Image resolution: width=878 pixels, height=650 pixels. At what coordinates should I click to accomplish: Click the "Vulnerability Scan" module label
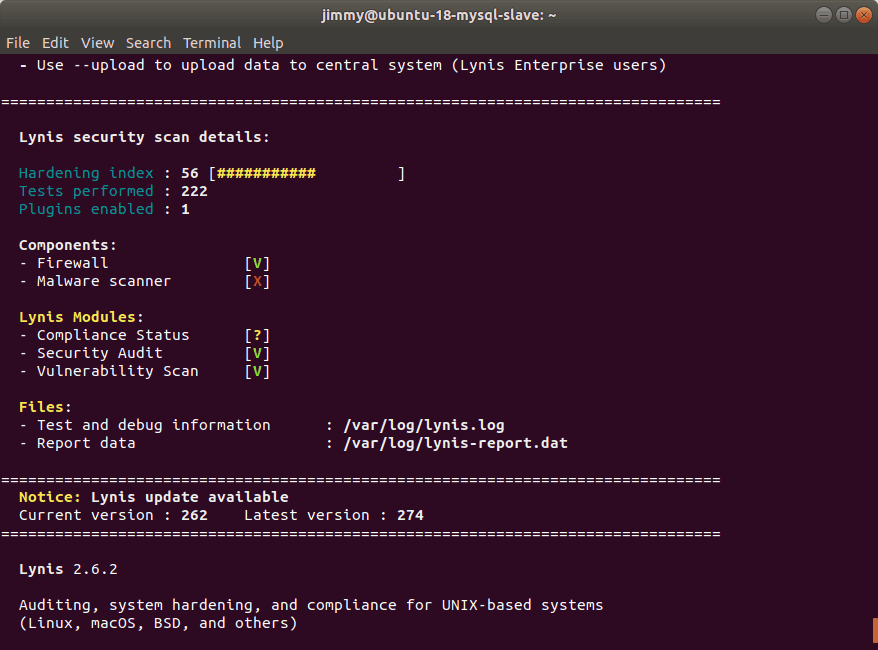[118, 371]
